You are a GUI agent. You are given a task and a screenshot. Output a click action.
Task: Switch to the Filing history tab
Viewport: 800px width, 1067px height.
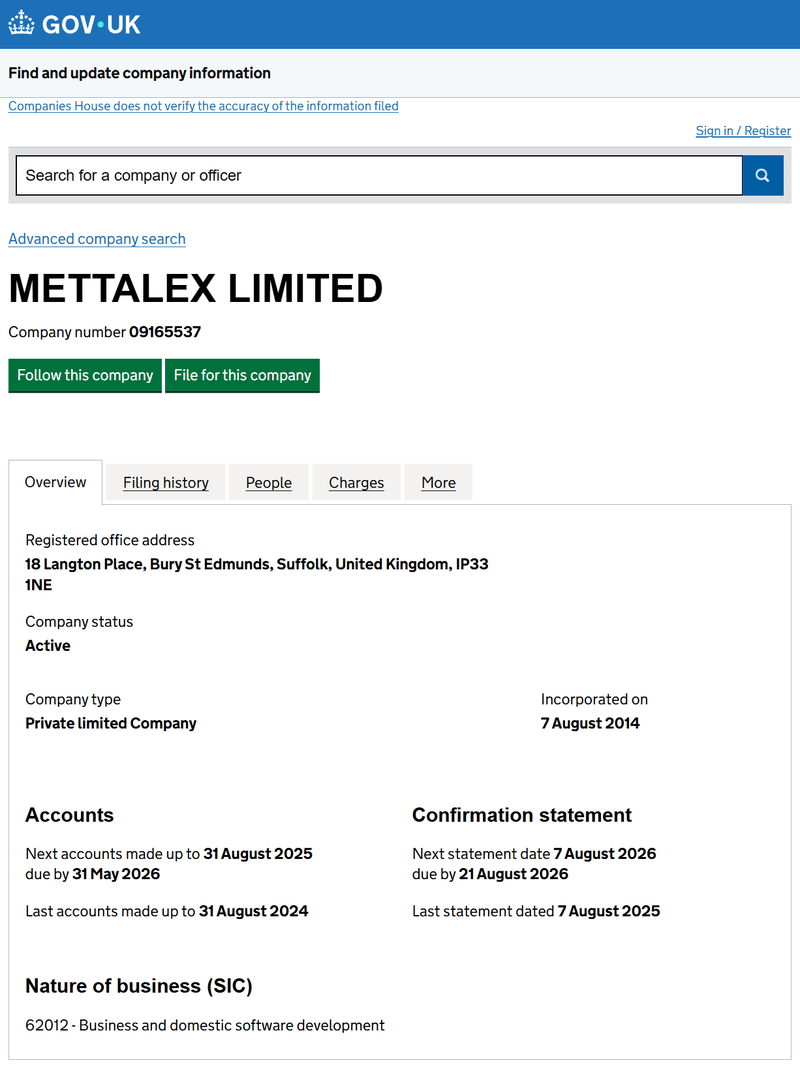point(165,482)
